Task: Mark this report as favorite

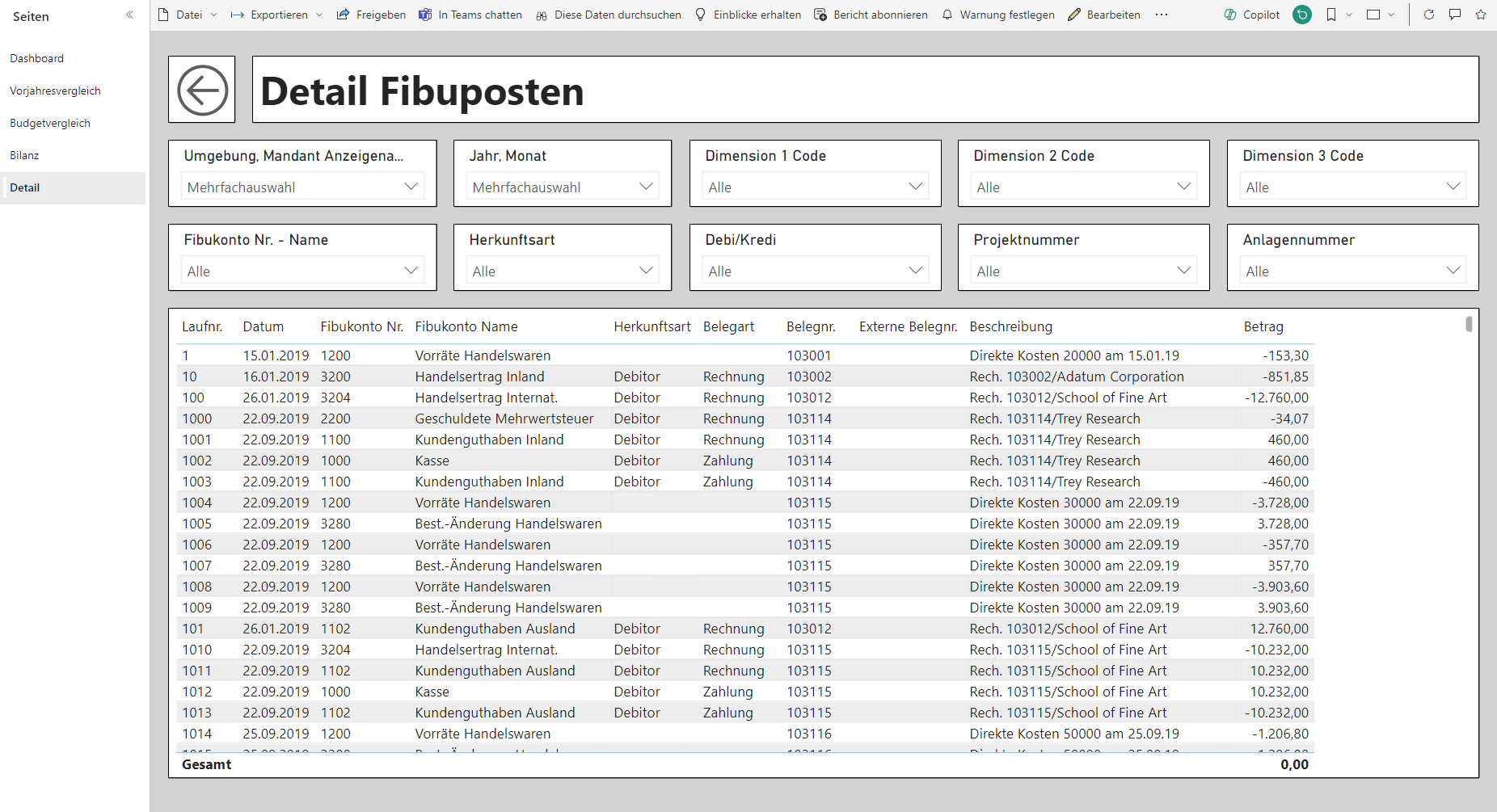Action: (1482, 15)
